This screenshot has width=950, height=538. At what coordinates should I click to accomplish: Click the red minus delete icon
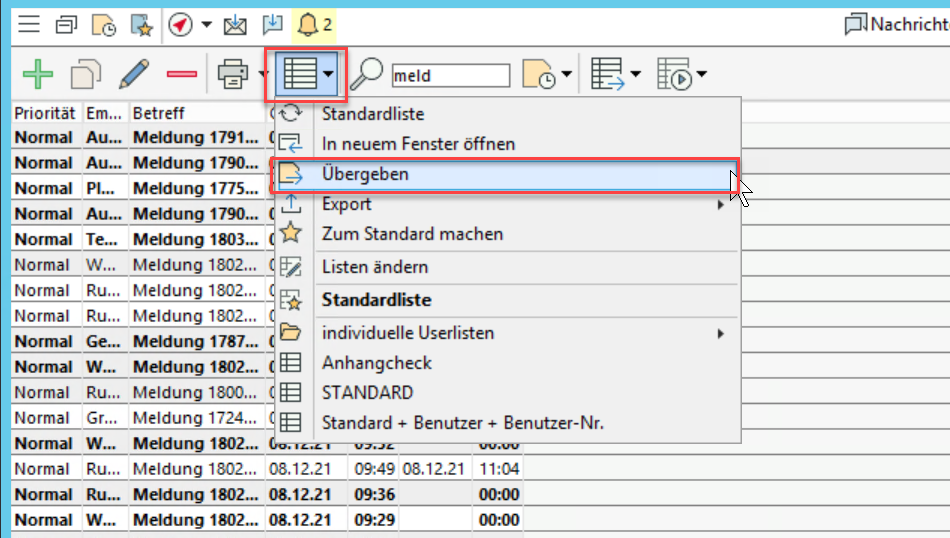[181, 74]
